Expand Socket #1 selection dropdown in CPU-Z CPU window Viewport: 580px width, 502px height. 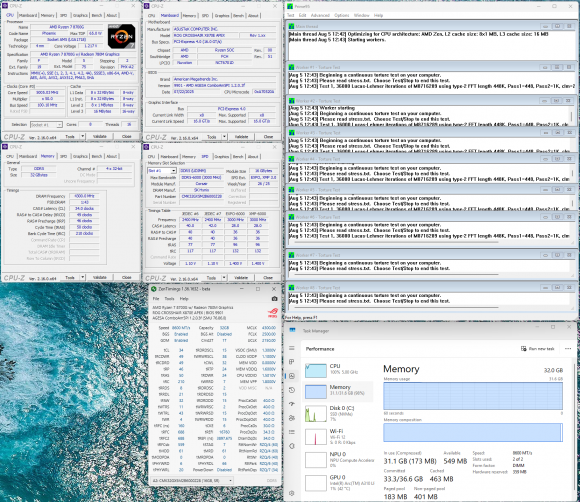59,125
